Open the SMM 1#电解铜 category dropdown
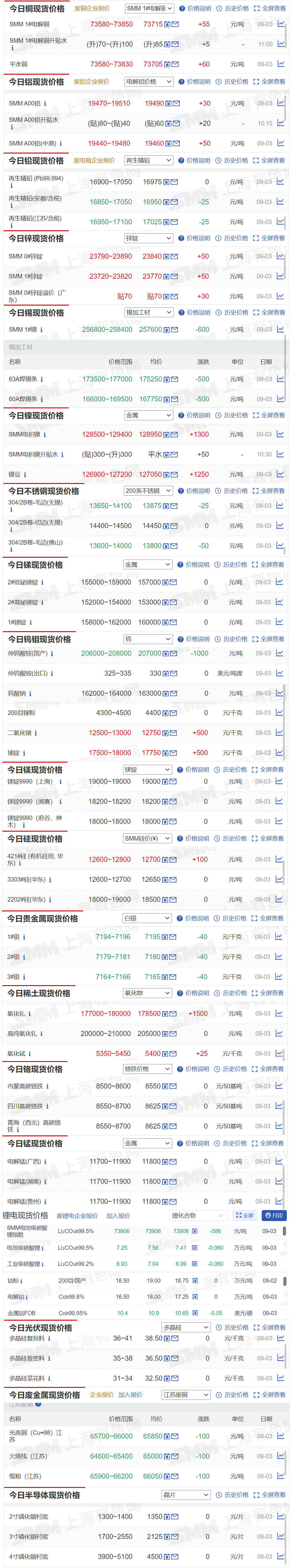The height and width of the screenshot is (1568, 292). tap(149, 9)
